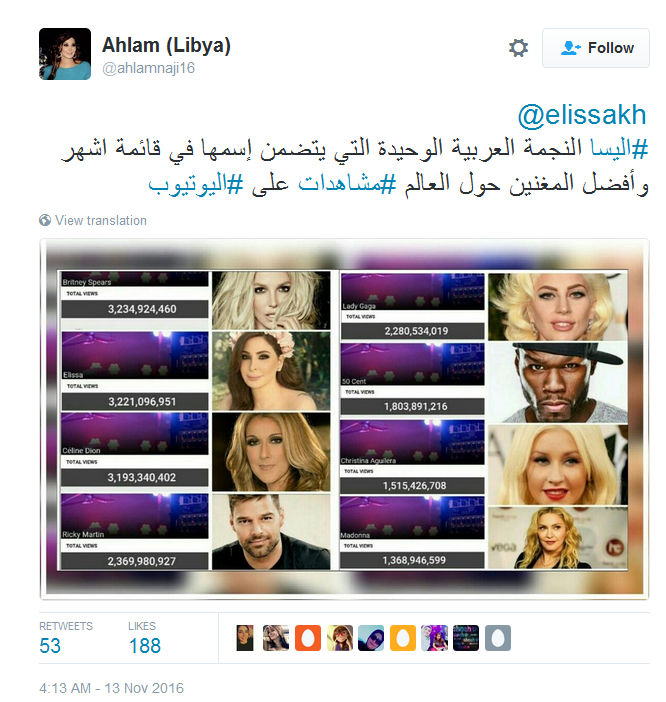Screen dimensions: 666x702
Task: Open the 4:13 AM - 13 Nov 2016 timestamp
Action: [x=111, y=688]
